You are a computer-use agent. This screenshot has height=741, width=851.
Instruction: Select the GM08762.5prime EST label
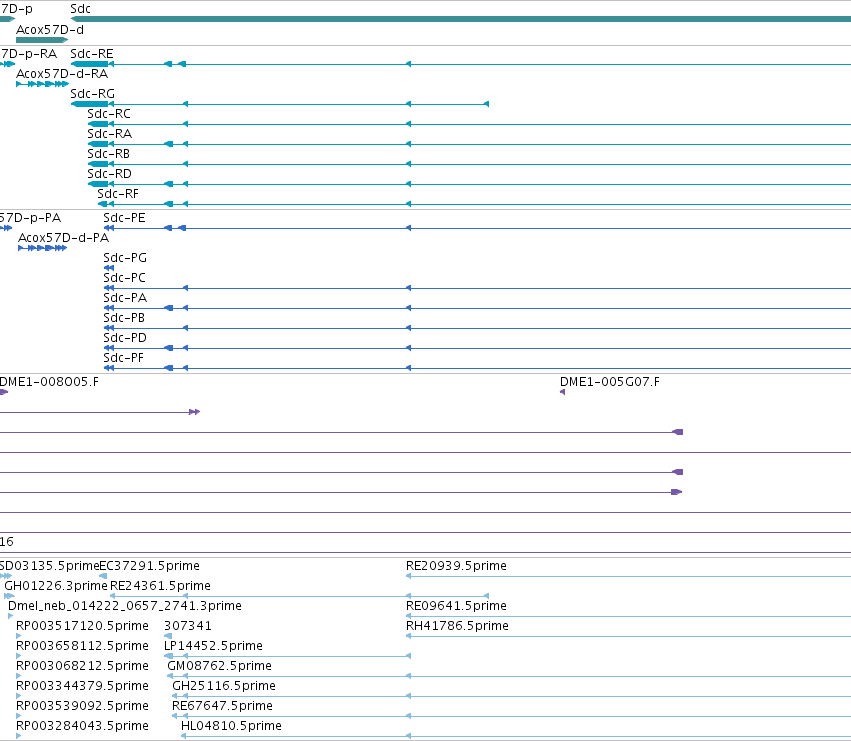[219, 666]
